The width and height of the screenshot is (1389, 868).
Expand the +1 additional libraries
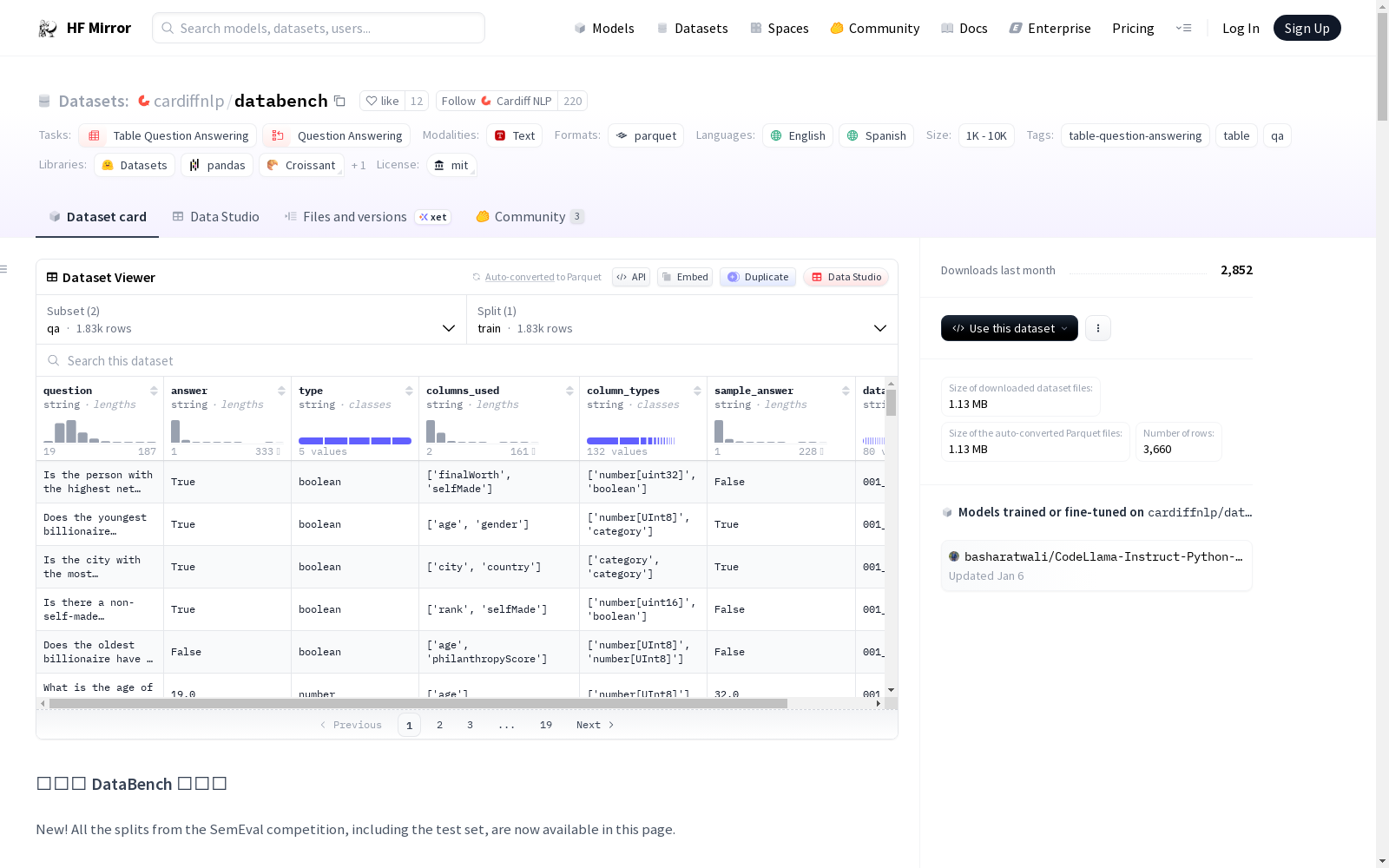pos(359,166)
